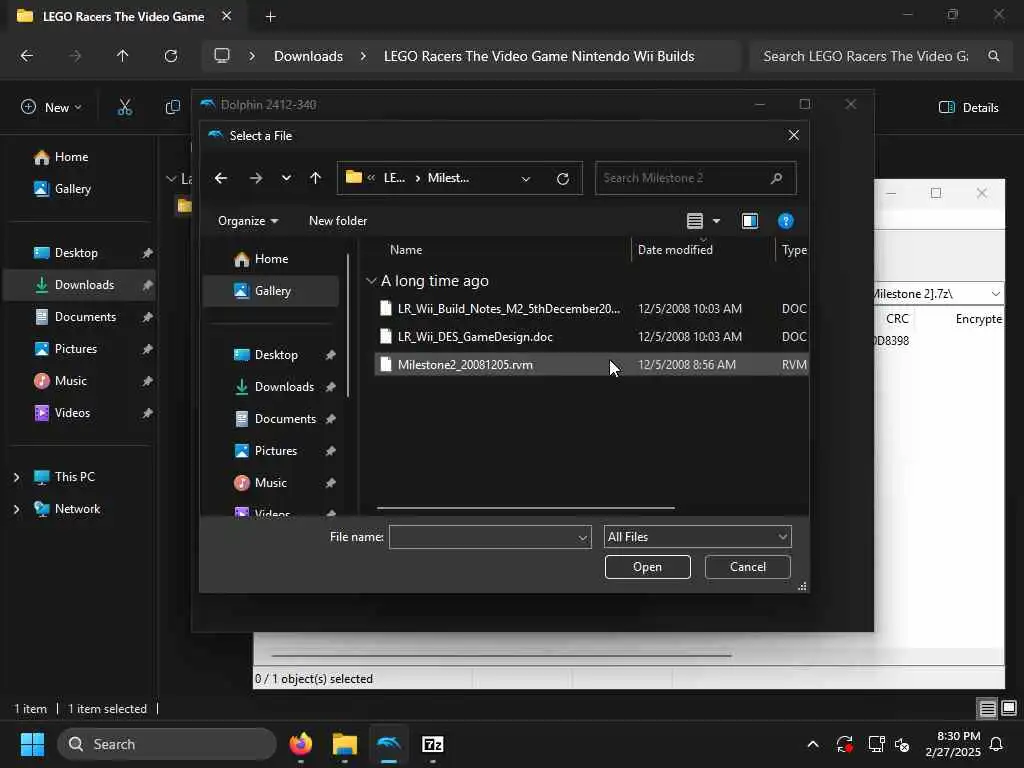Image resolution: width=1024 pixels, height=768 pixels.
Task: Open Firefox from the taskbar
Action: tap(301, 744)
